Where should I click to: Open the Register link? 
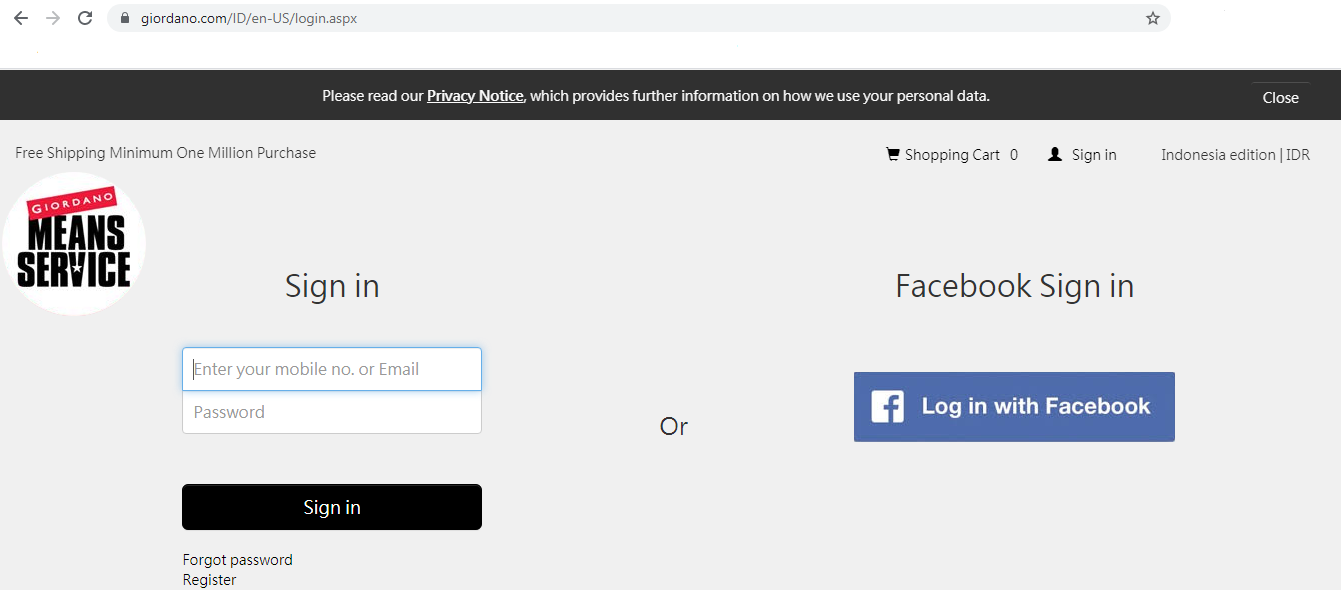pyautogui.click(x=209, y=580)
